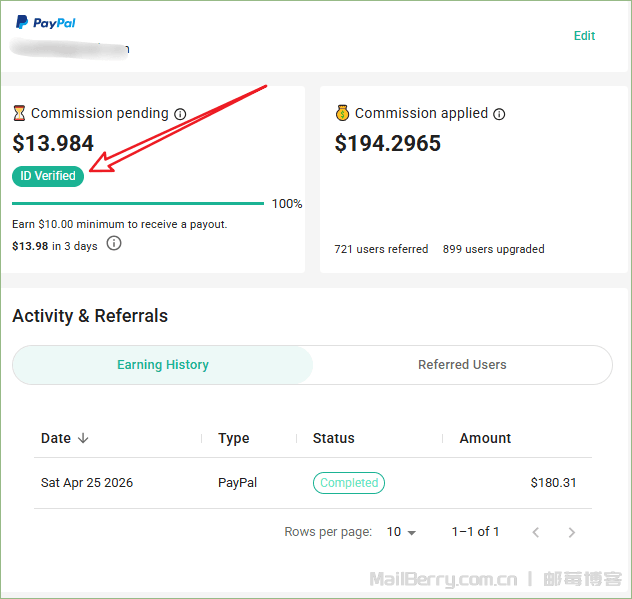The image size is (632, 599).
Task: Sort by Date using arrow icon
Action: (x=83, y=438)
